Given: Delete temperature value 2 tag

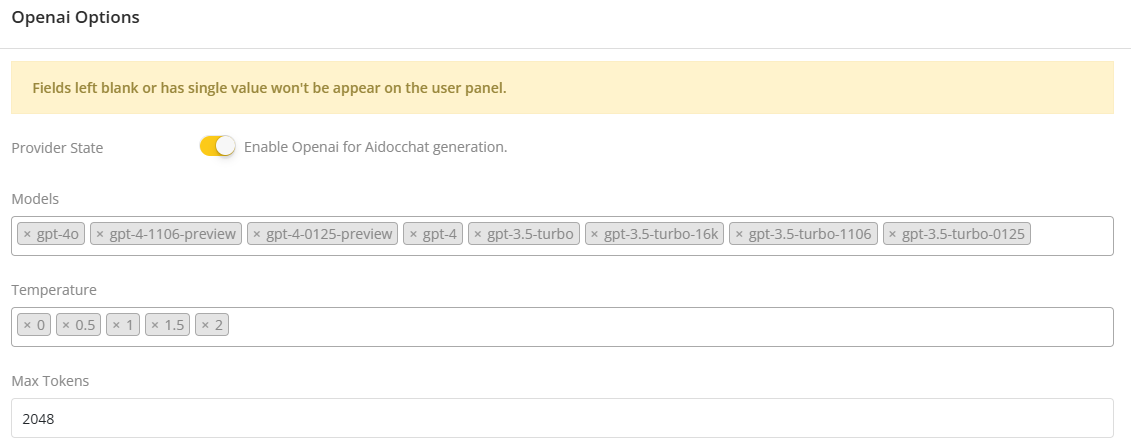Looking at the screenshot, I should tap(205, 326).
